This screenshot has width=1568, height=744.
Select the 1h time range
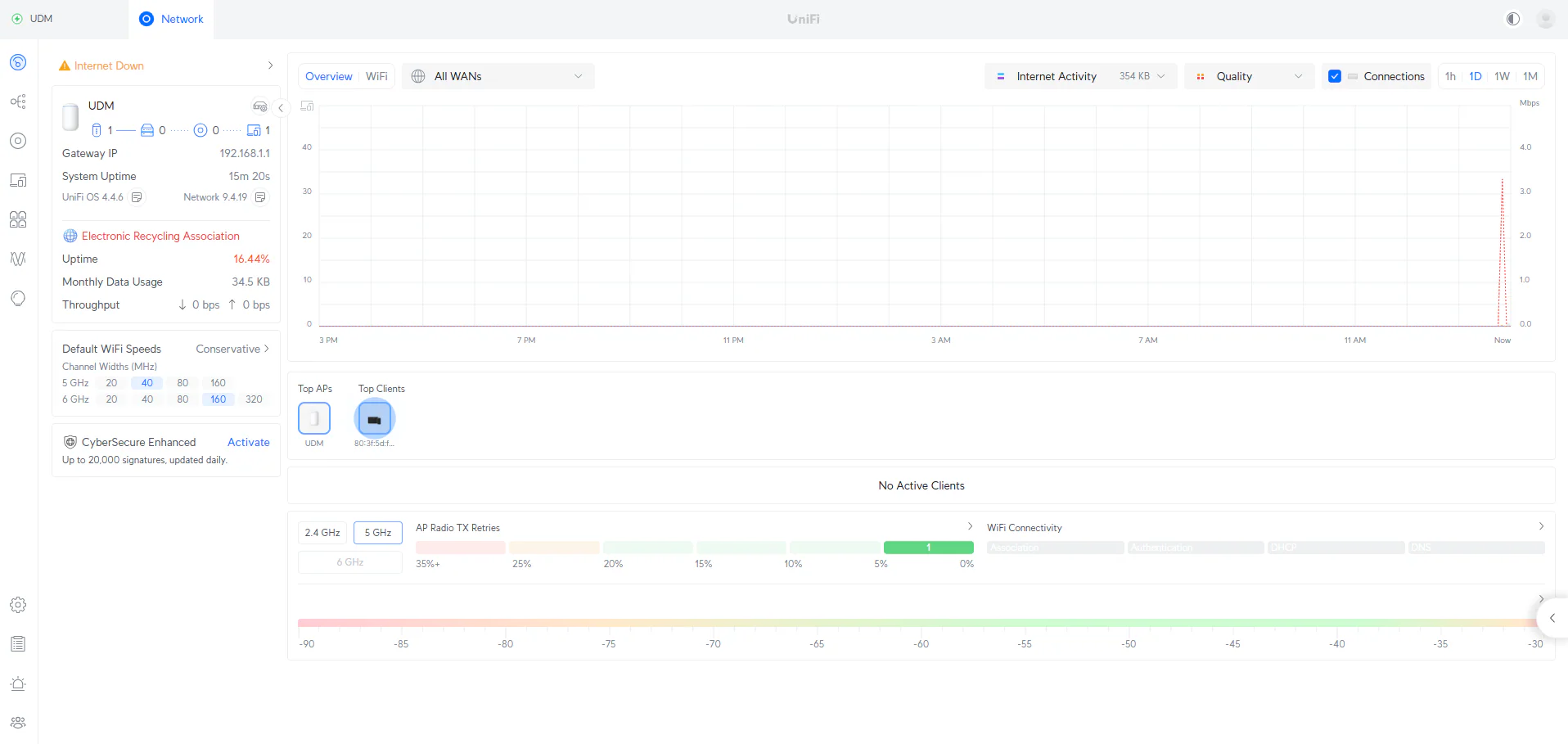1450,76
